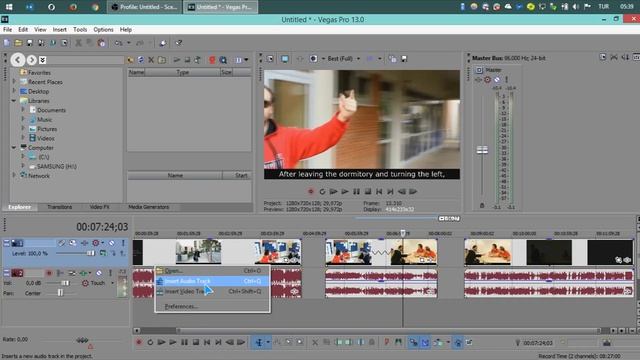Open the Tools menu
This screenshot has width=640, height=360.
pyautogui.click(x=80, y=29)
